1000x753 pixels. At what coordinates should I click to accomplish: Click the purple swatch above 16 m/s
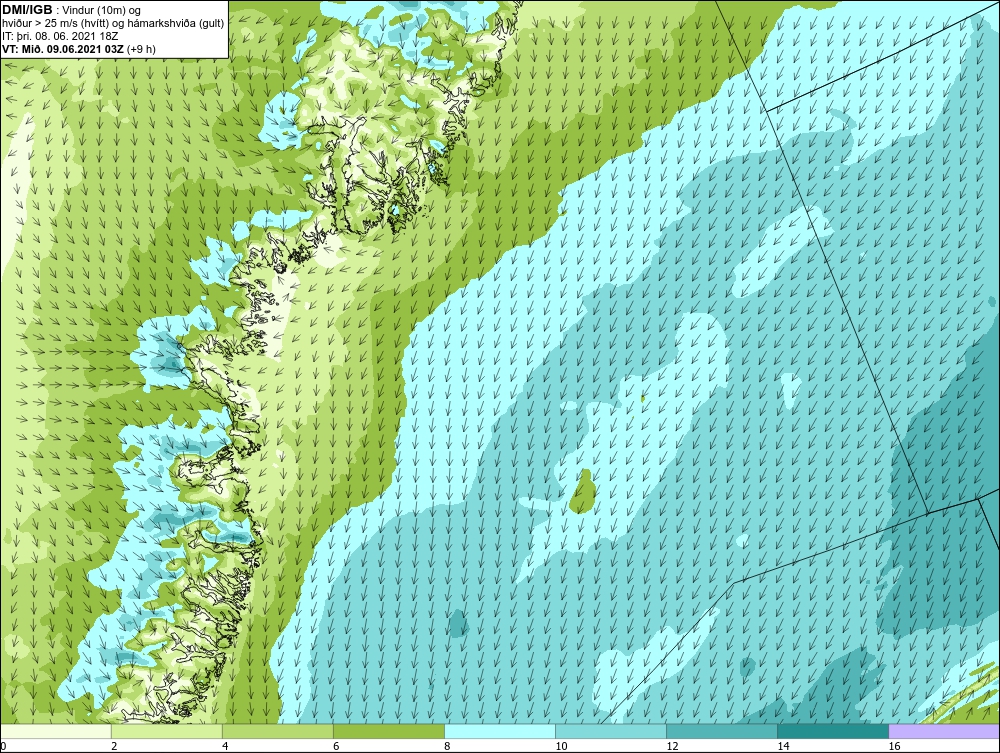pos(944,732)
